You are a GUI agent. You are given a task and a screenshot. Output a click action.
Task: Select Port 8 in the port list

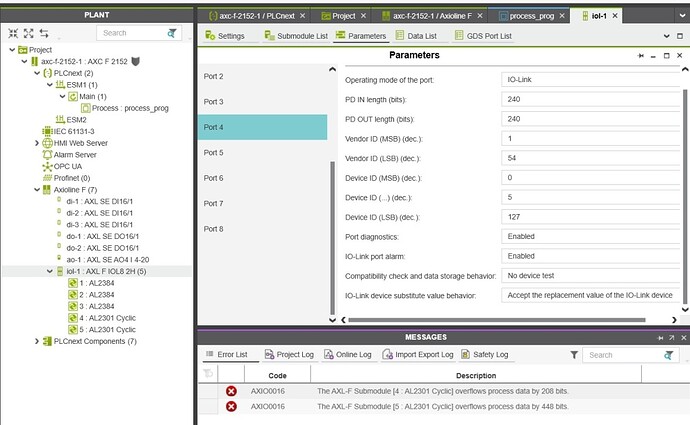262,229
